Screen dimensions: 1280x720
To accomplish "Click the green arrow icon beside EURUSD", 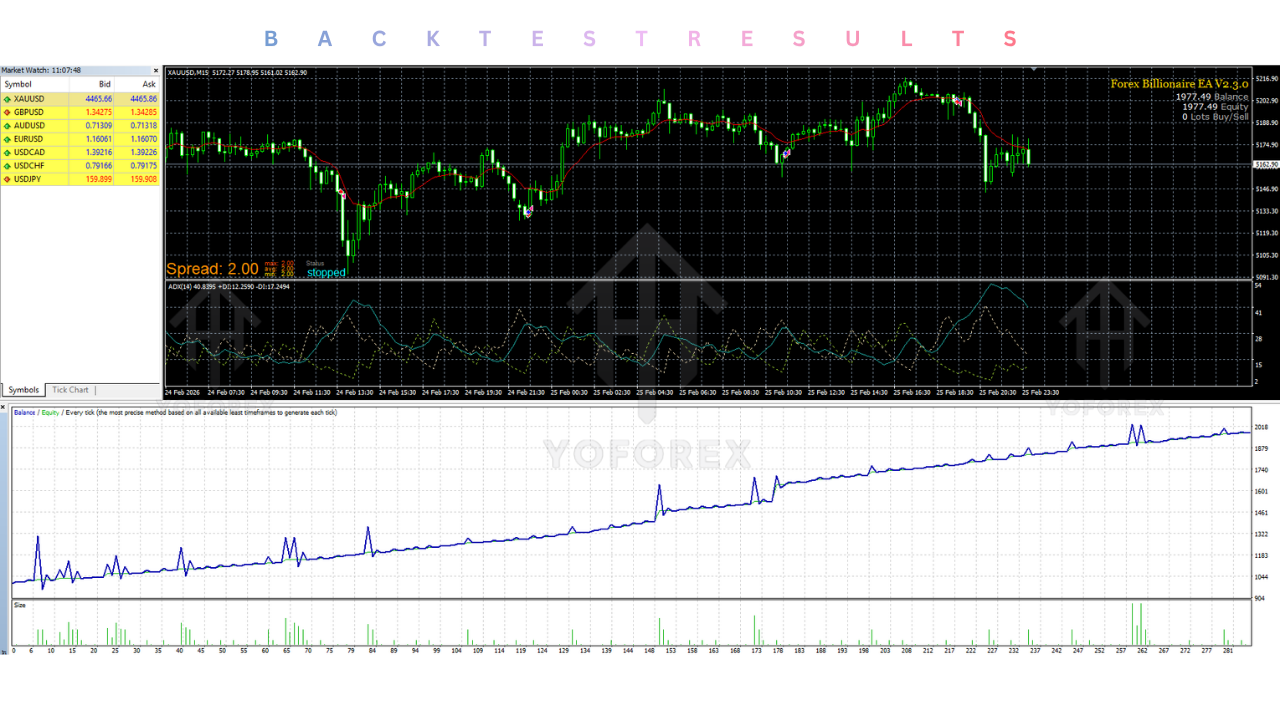I will tap(8, 139).
